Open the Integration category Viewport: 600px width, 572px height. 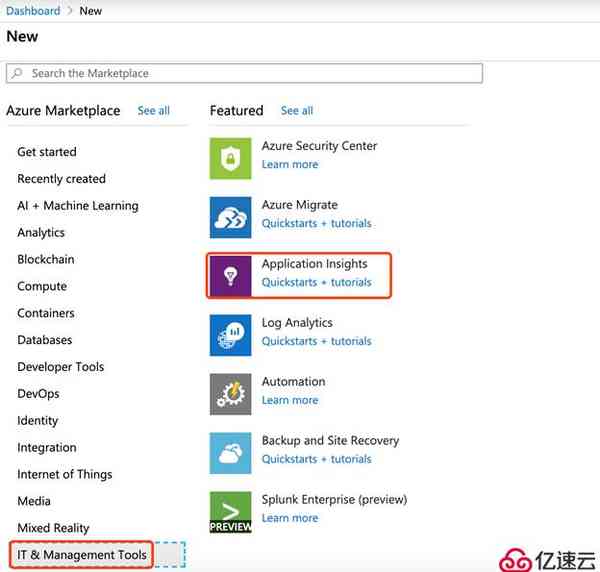point(47,447)
